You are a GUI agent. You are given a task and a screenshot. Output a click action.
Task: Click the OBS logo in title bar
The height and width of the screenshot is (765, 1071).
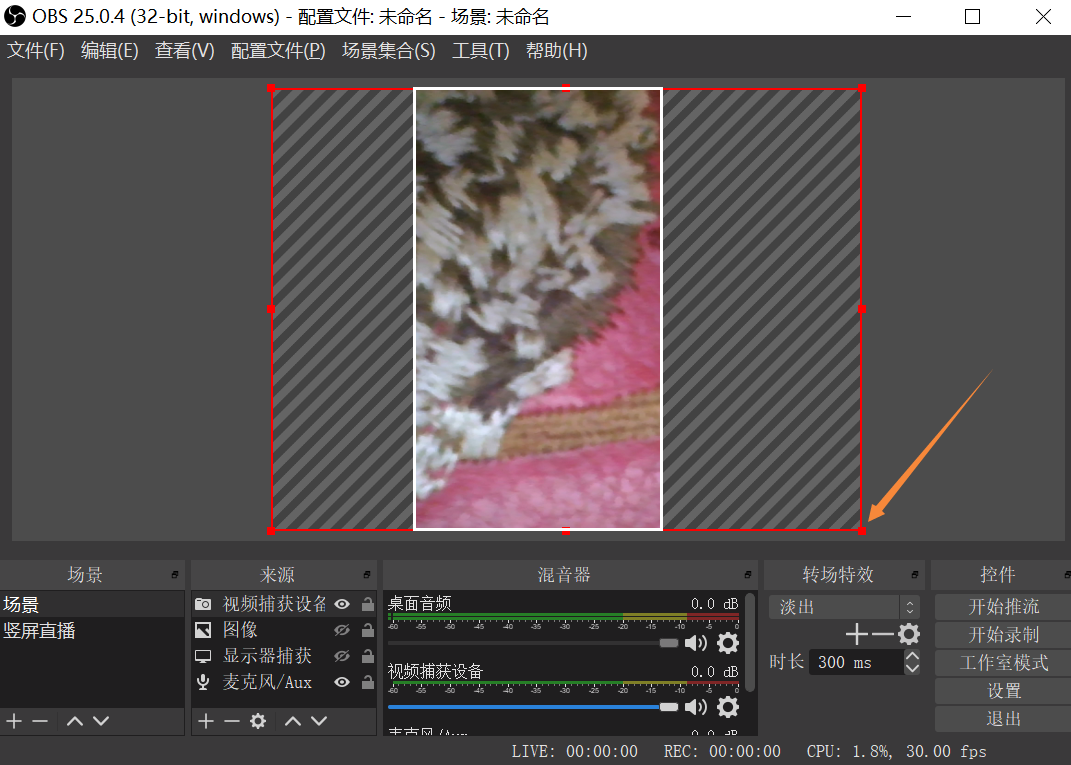coord(14,16)
